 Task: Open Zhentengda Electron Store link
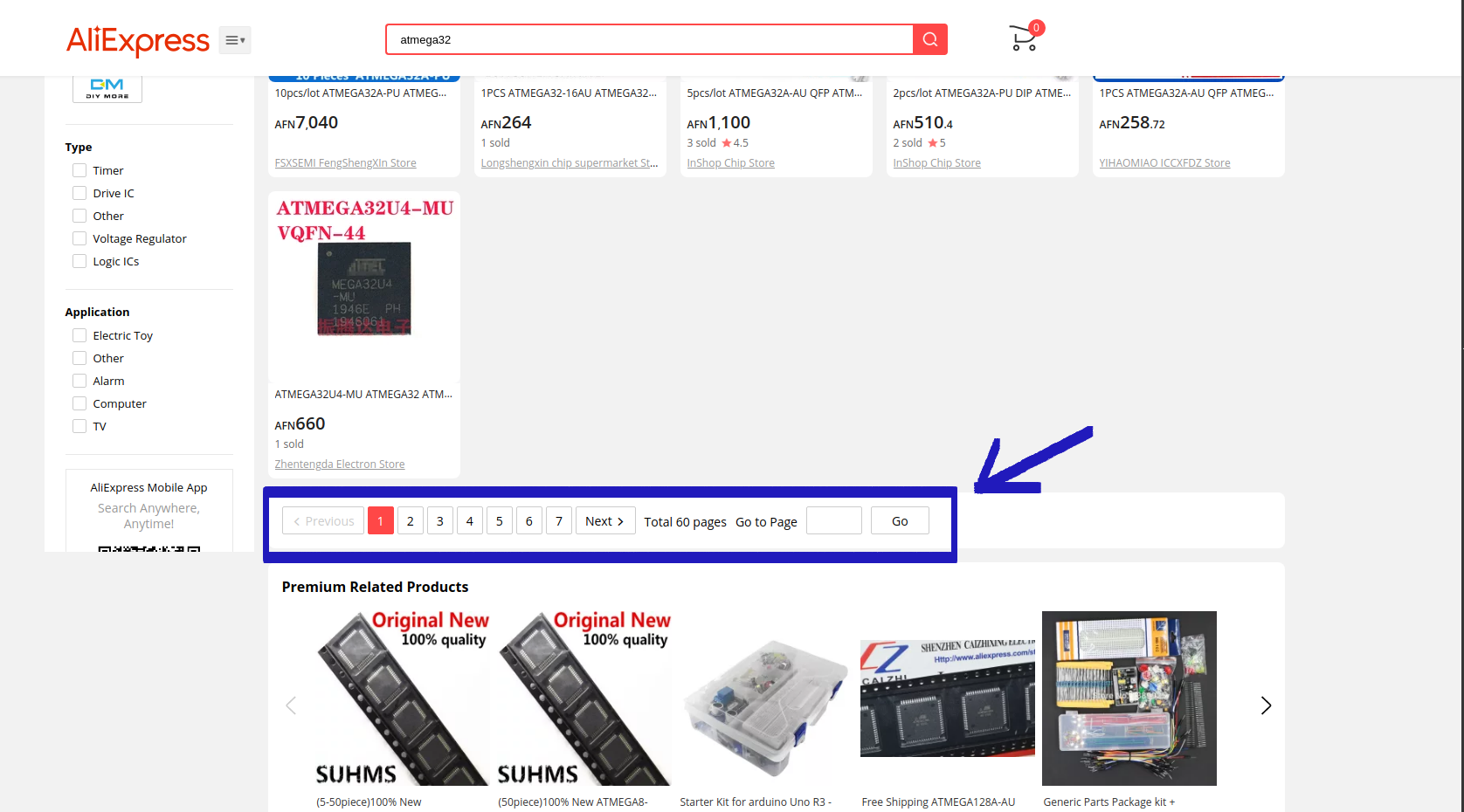point(340,464)
